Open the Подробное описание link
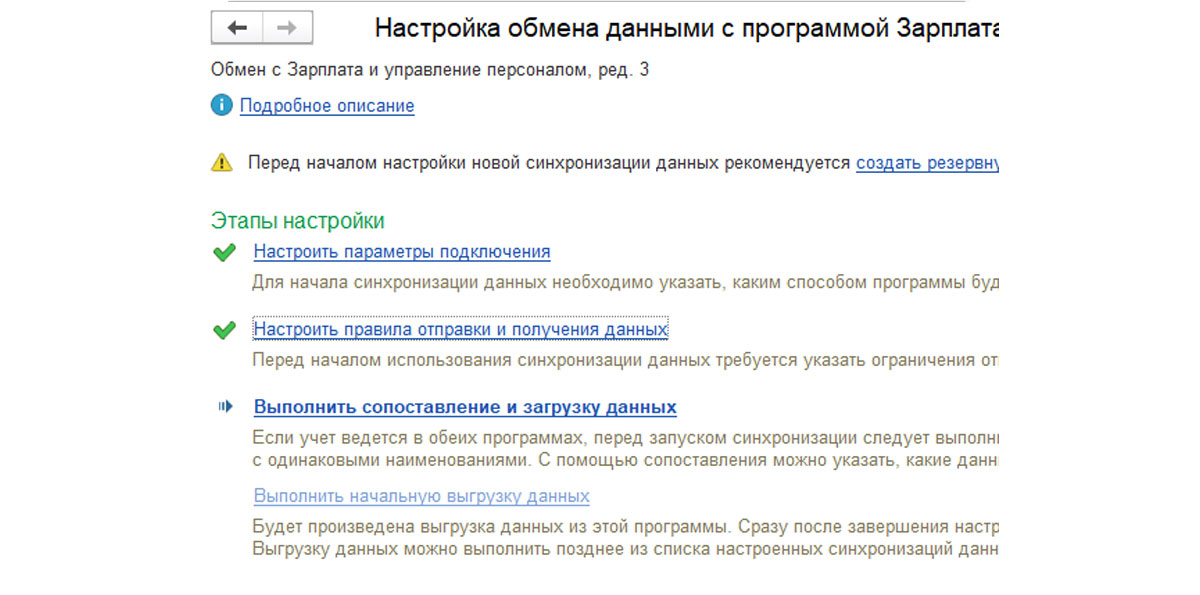The width and height of the screenshot is (1200, 595). tap(327, 106)
